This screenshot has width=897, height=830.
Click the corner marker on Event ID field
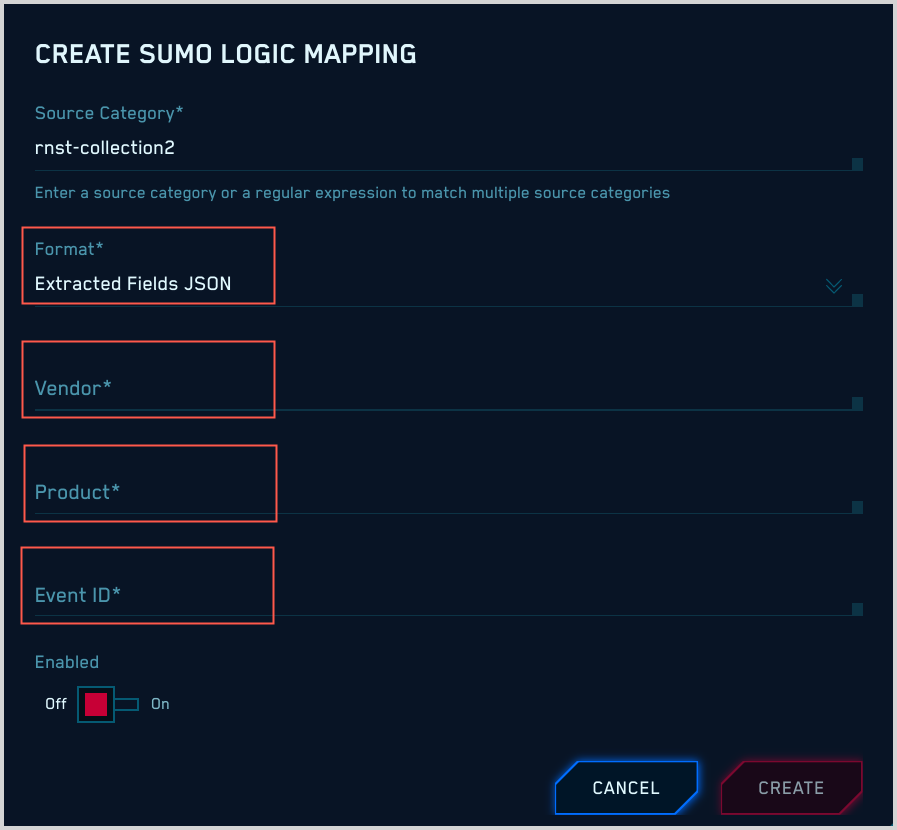pos(857,609)
